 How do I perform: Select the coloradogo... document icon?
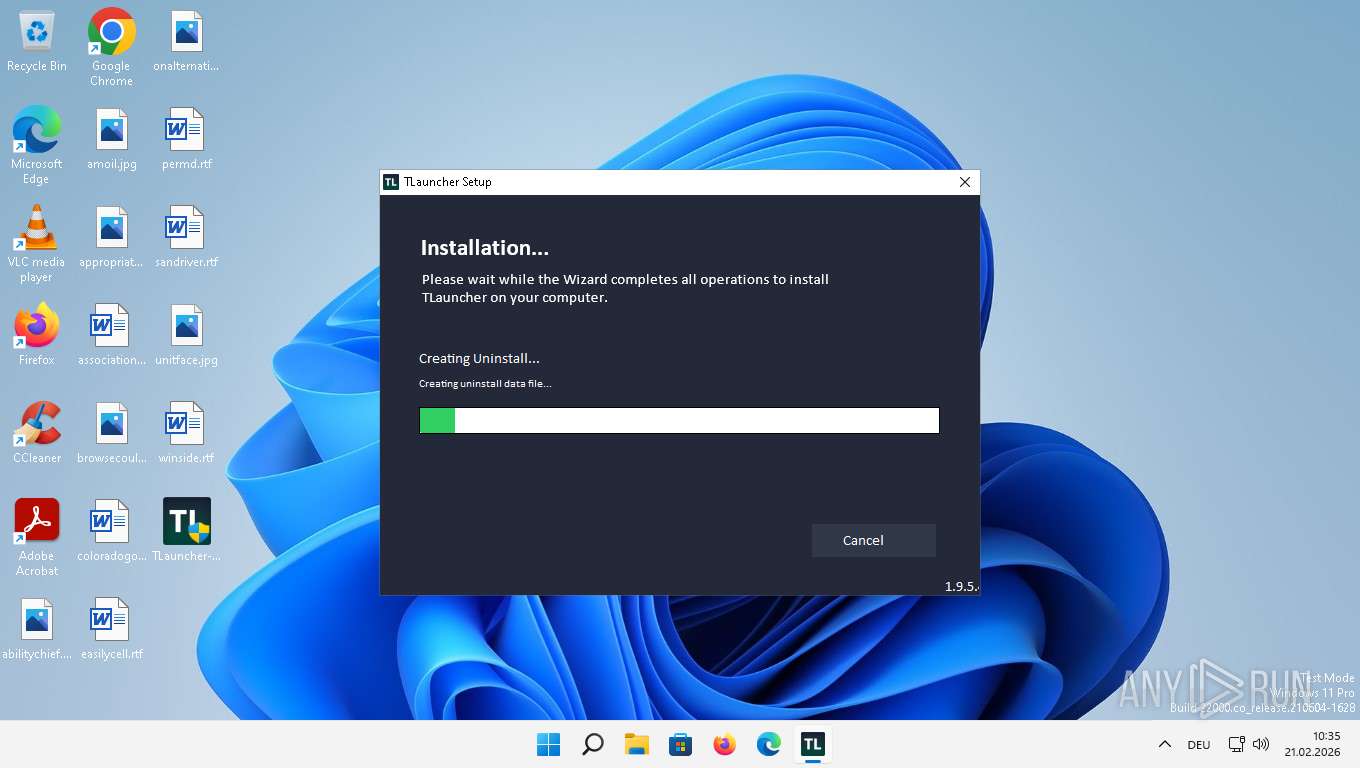pyautogui.click(x=112, y=532)
